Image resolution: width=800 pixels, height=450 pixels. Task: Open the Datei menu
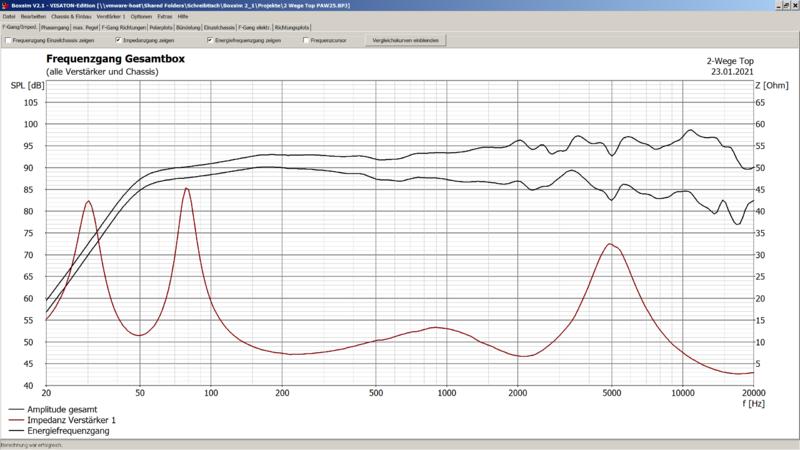point(8,17)
